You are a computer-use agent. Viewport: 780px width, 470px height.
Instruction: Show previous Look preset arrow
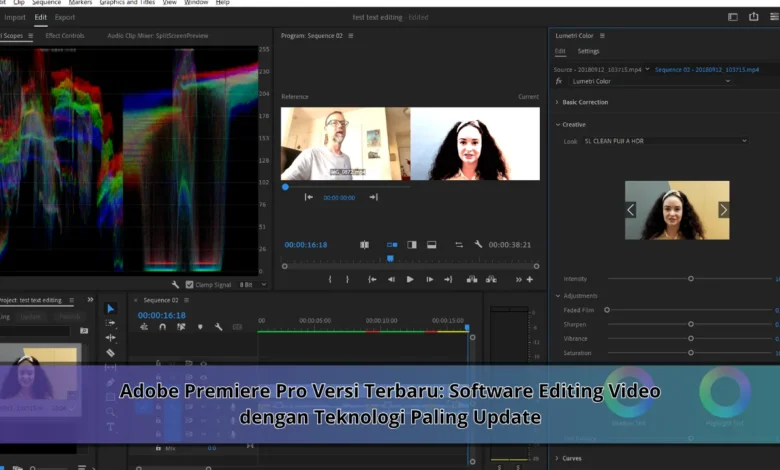631,210
